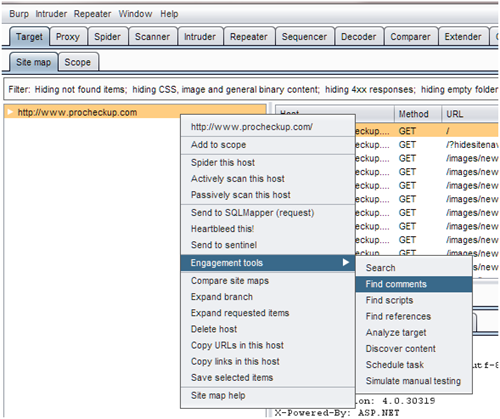500x419 pixels.
Task: Select the row with /?hidesitenav URL
Action: click(x=427, y=145)
